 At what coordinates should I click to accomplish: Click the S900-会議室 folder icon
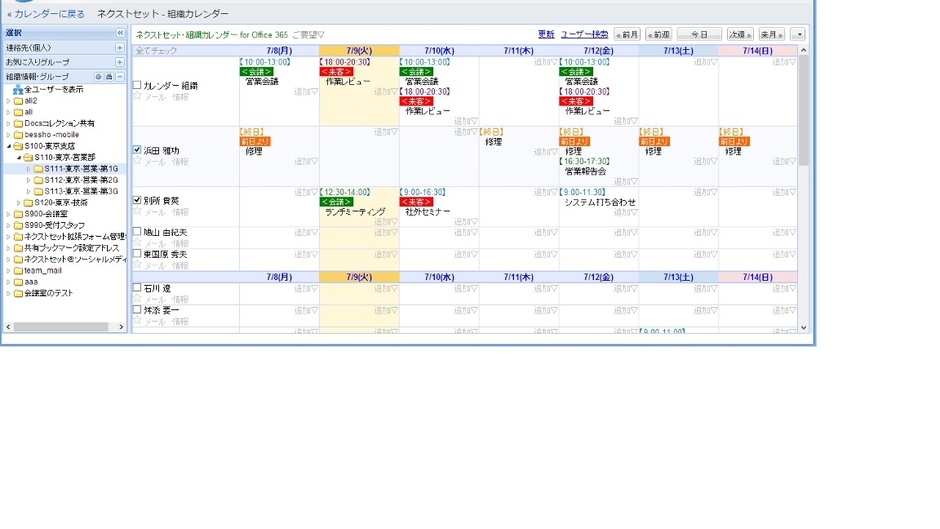pos(19,214)
